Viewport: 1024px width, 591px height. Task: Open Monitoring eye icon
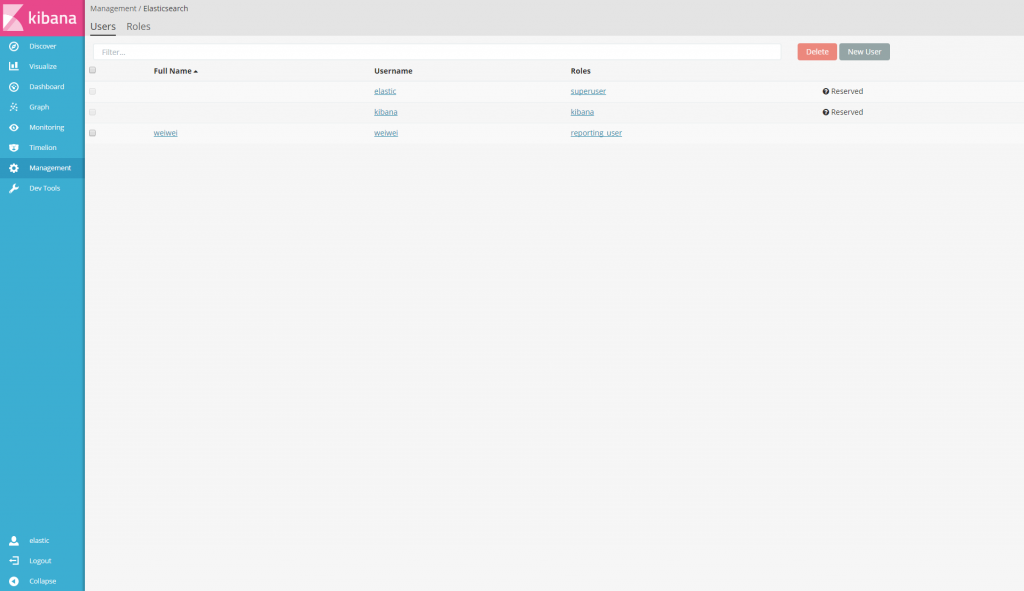point(14,127)
